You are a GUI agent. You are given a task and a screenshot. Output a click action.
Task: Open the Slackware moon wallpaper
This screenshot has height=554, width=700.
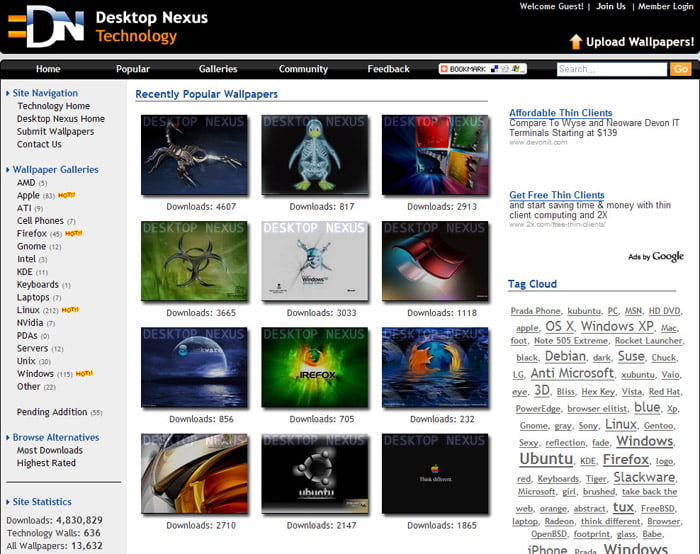(x=194, y=367)
